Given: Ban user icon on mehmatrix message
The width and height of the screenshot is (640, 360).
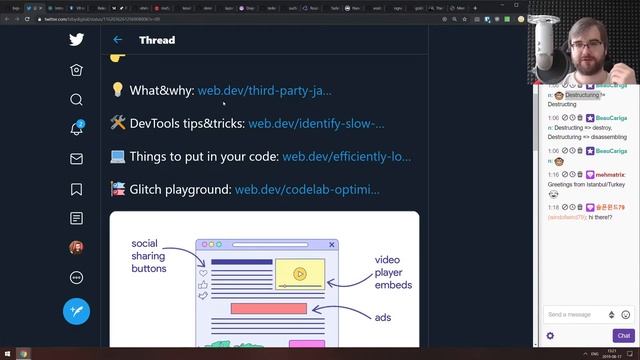Looking at the screenshot, I should (565, 174).
